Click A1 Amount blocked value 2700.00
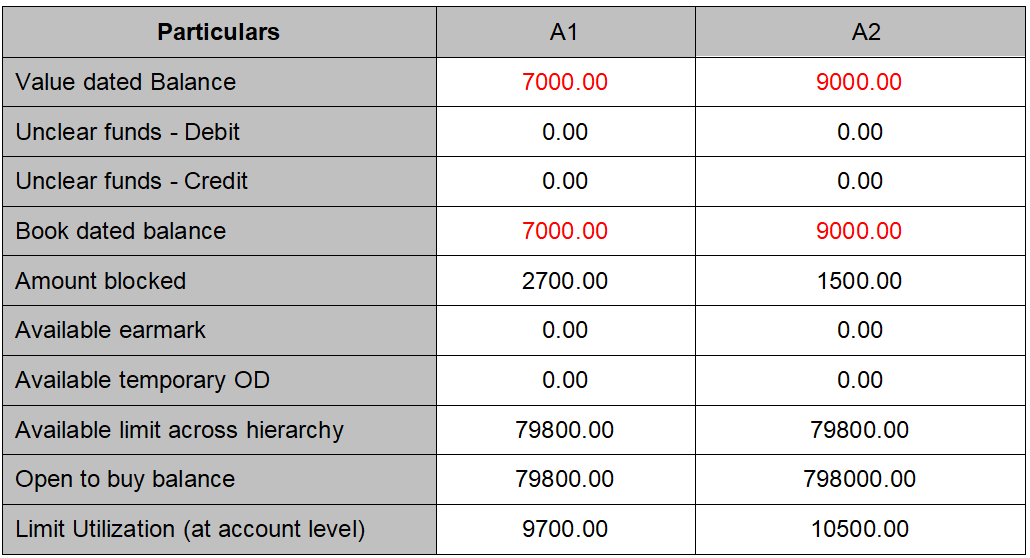Screen dimensions: 1030x558 564,281
